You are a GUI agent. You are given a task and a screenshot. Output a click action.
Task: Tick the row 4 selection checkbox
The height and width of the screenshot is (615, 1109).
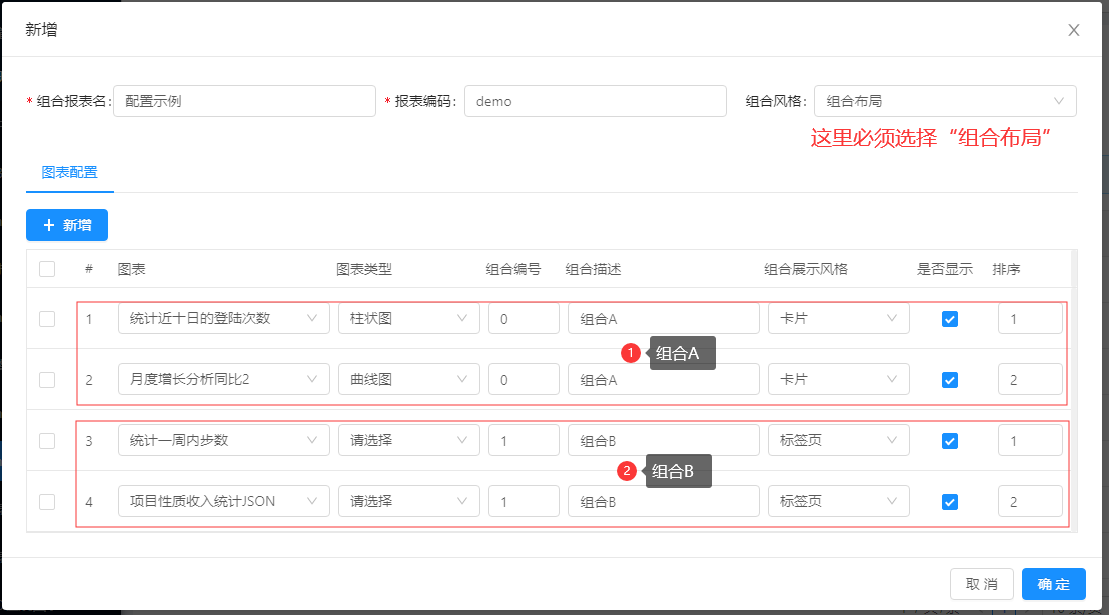[x=47, y=502]
